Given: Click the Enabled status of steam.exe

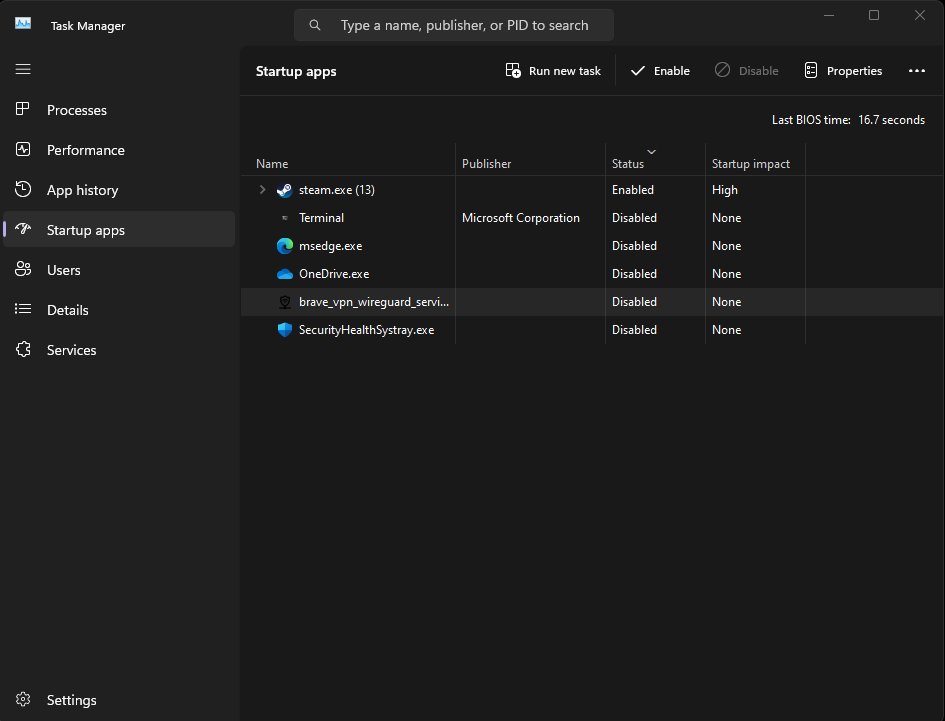Looking at the screenshot, I should [633, 190].
